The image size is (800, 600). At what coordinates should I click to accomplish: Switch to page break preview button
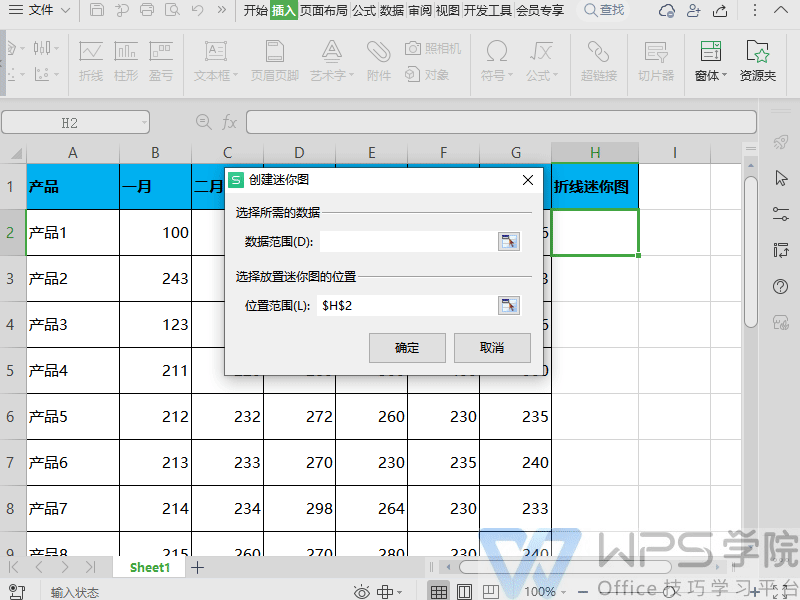490,592
